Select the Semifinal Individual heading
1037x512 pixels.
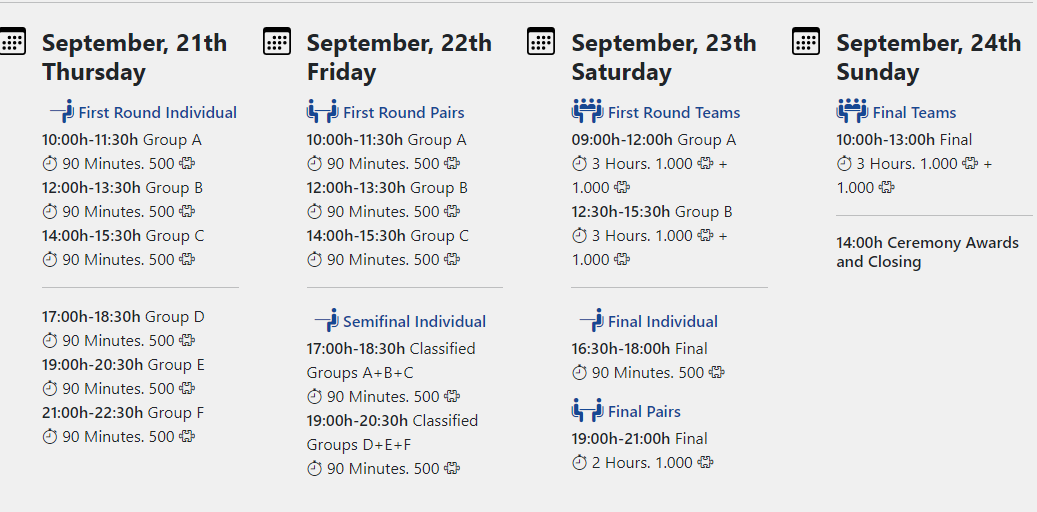tap(414, 322)
